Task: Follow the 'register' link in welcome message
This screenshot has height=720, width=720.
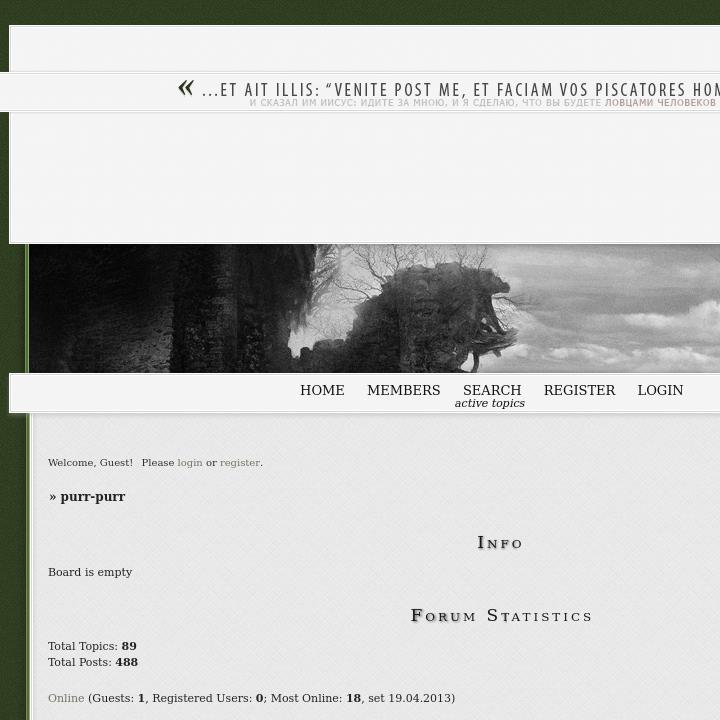Action: pyautogui.click(x=240, y=463)
